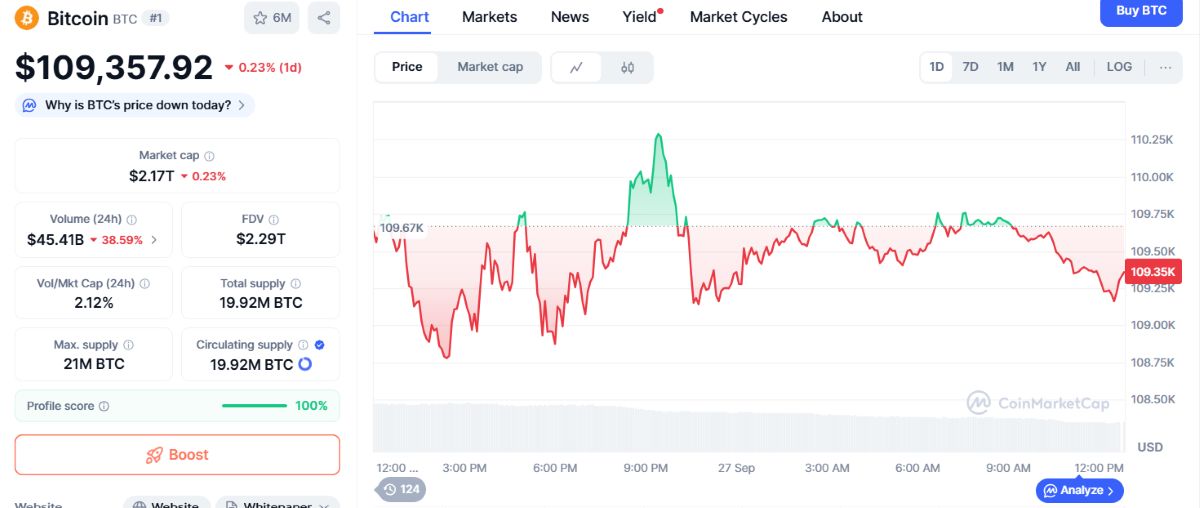Switch to line chart view icon
1200x508 pixels.
[577, 67]
